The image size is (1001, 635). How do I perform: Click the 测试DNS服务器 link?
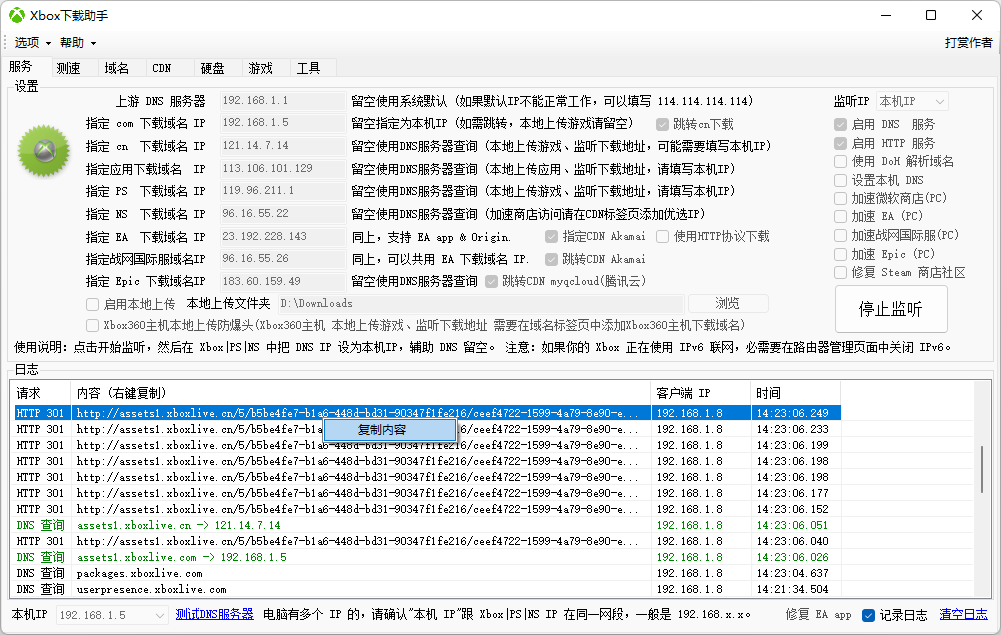pyautogui.click(x=214, y=615)
